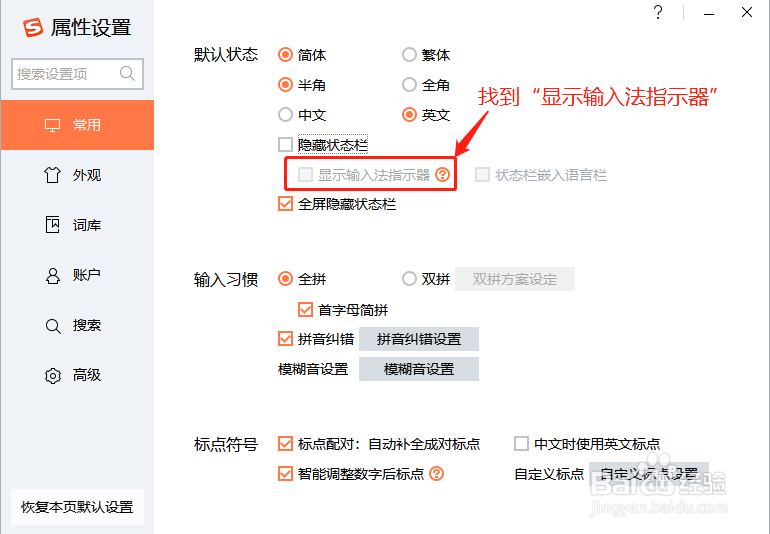Set default state to 英文
The height and width of the screenshot is (534, 770).
pyautogui.click(x=409, y=114)
